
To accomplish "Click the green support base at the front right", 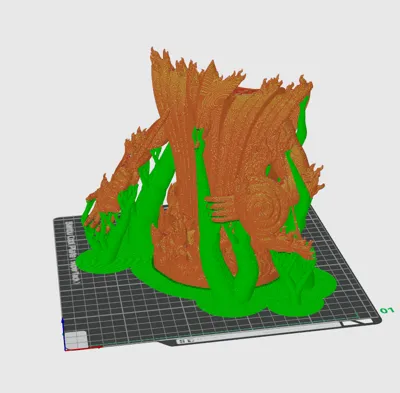I will point(300,293).
